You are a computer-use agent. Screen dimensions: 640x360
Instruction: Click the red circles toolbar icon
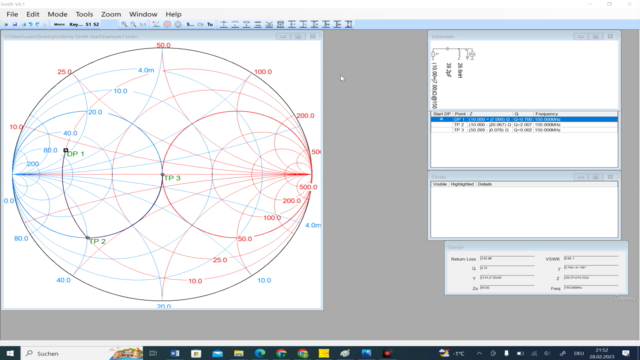[167, 24]
